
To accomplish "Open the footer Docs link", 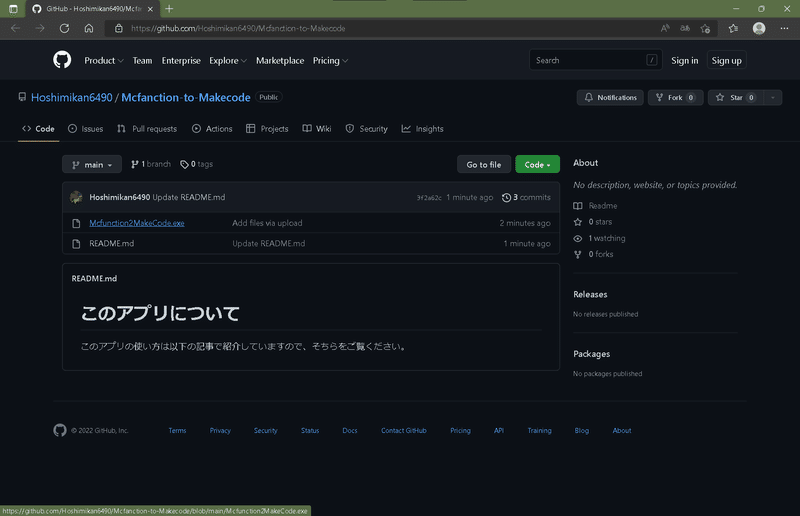I will [x=349, y=430].
